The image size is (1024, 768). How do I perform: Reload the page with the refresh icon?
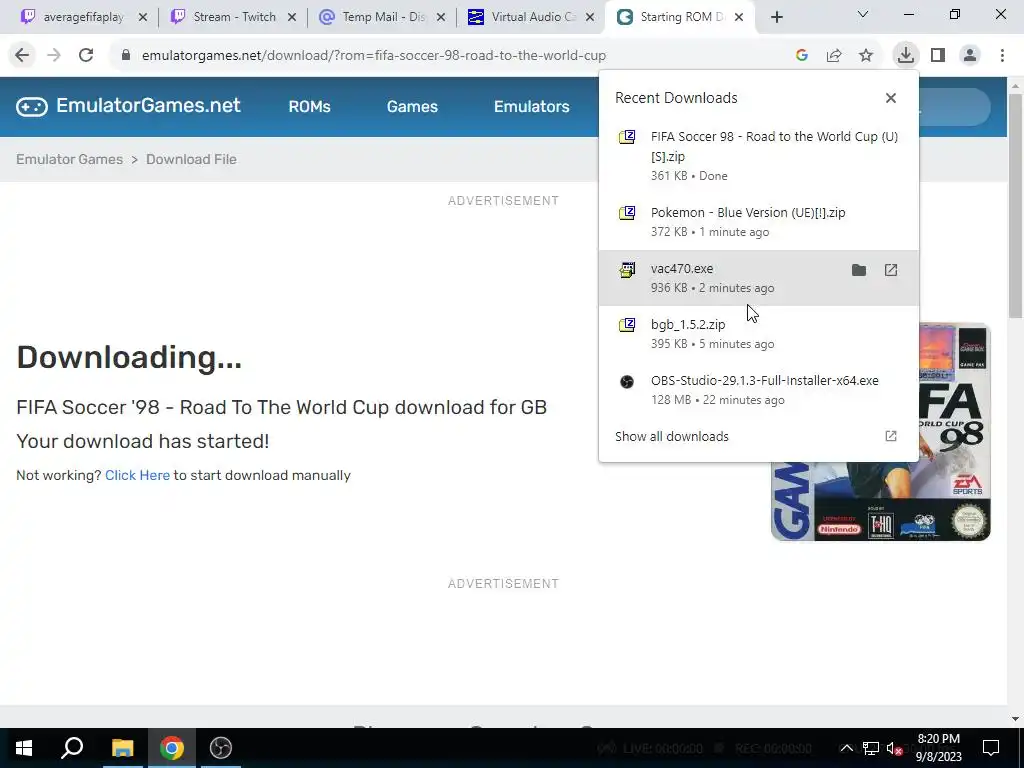click(x=86, y=56)
